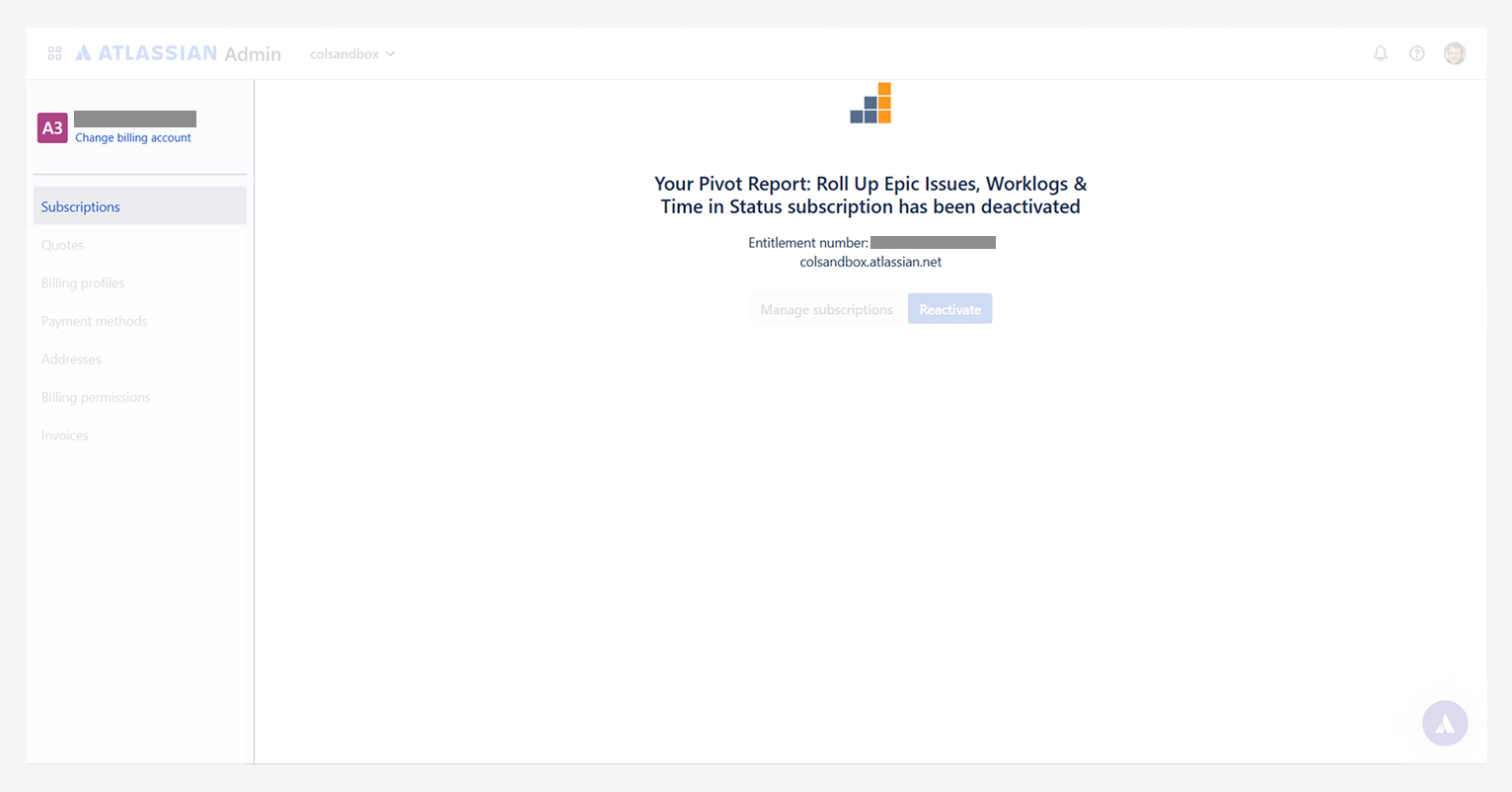This screenshot has height=792, width=1512.
Task: Open the user profile avatar
Action: tap(1455, 53)
